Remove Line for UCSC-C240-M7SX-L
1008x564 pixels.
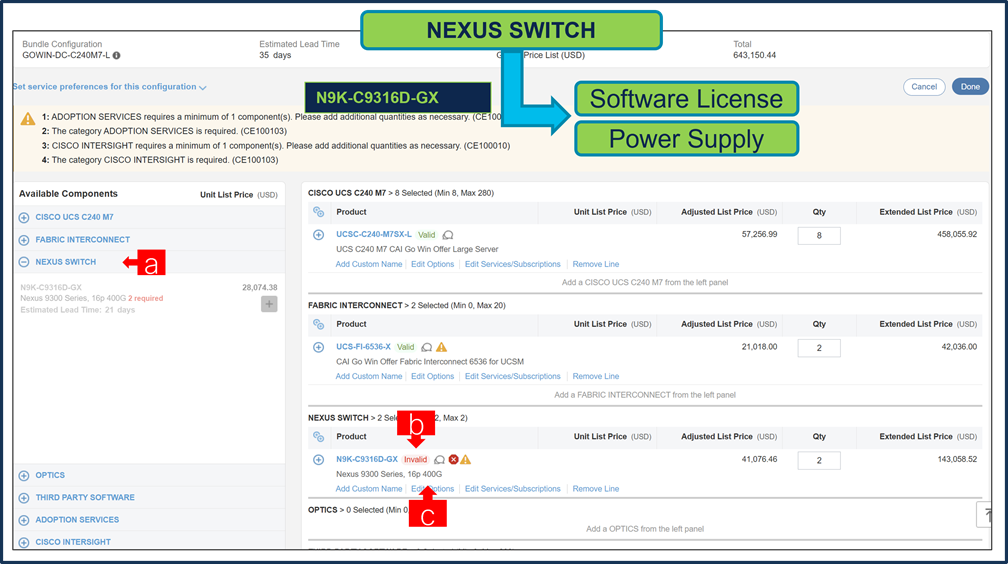coord(596,264)
